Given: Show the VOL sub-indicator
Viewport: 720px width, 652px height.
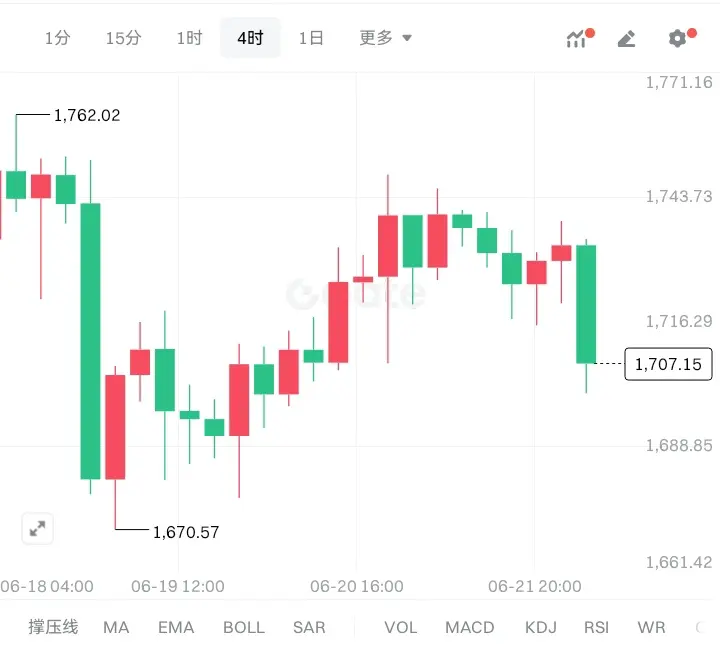Looking at the screenshot, I should tap(401, 627).
